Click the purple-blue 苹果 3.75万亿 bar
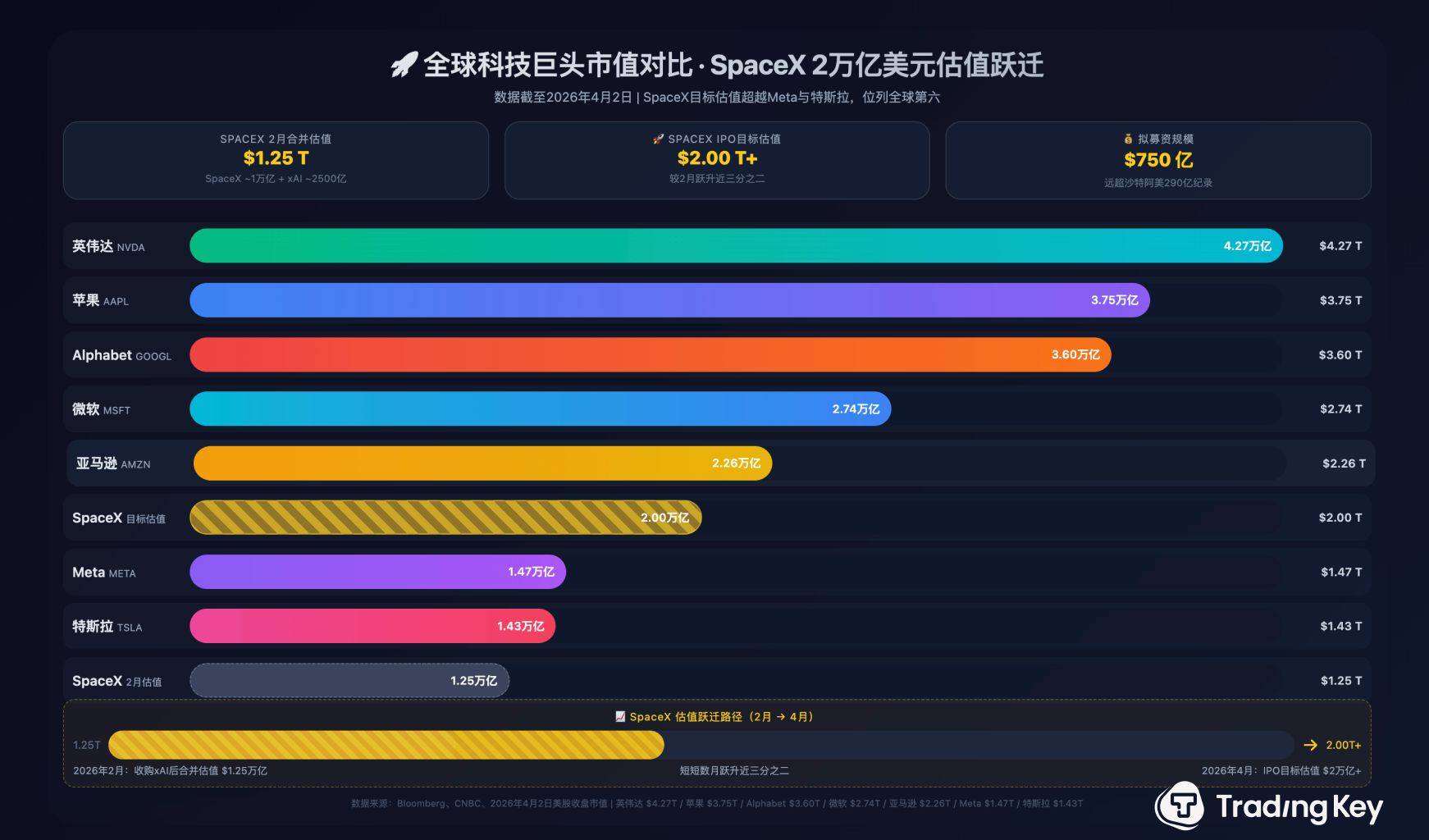 [669, 300]
